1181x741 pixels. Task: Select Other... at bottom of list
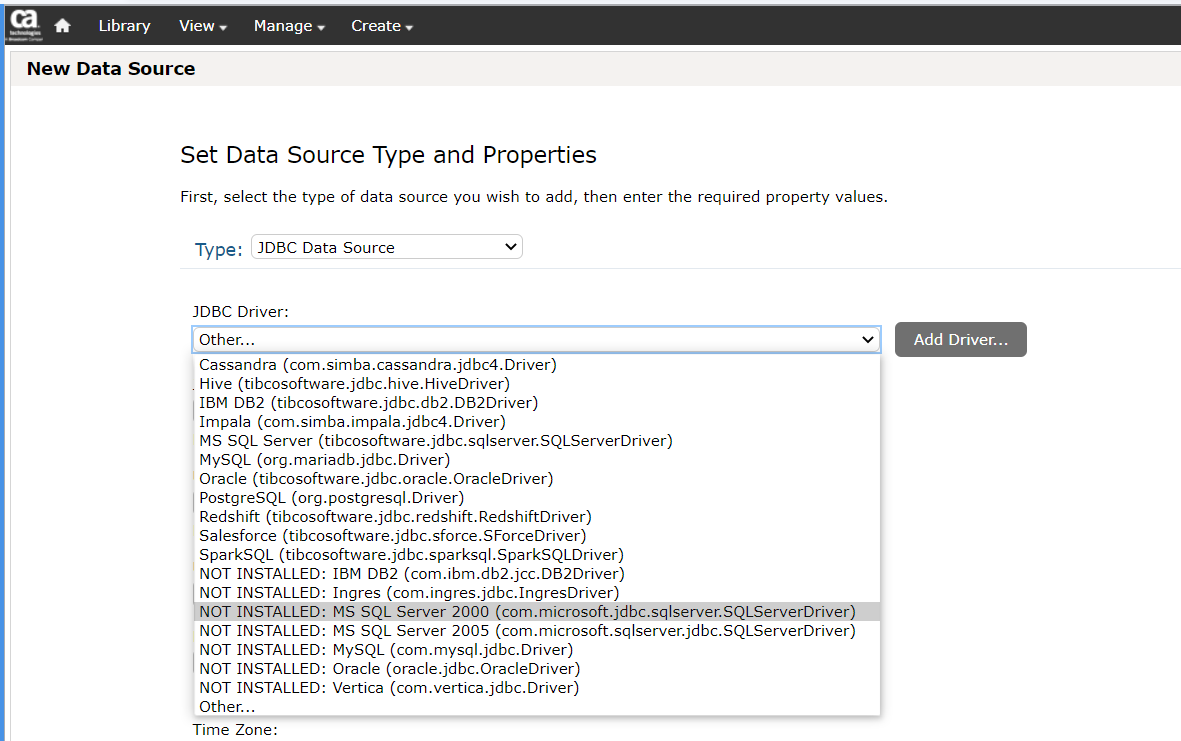(x=227, y=707)
